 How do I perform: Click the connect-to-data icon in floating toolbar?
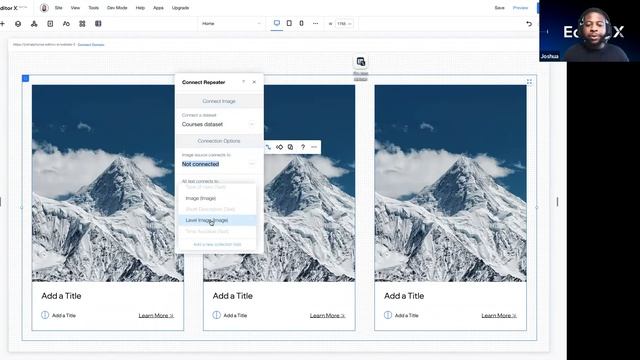pyautogui.click(x=268, y=147)
